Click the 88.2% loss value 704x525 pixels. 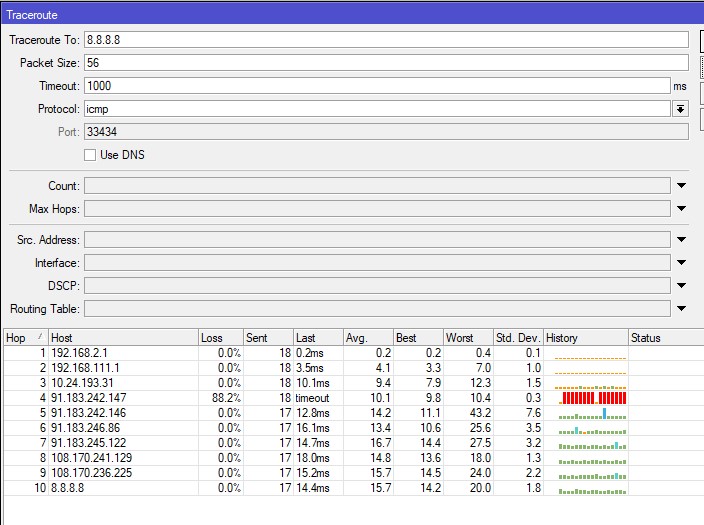226,398
